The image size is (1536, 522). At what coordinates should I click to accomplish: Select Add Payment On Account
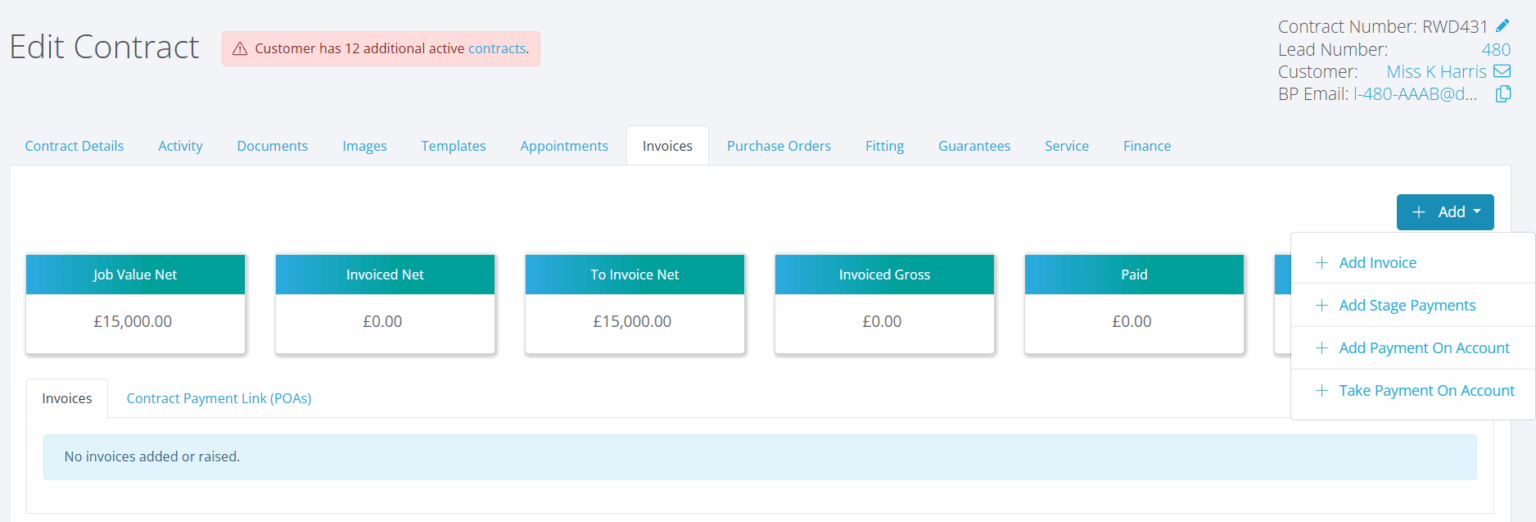1423,348
